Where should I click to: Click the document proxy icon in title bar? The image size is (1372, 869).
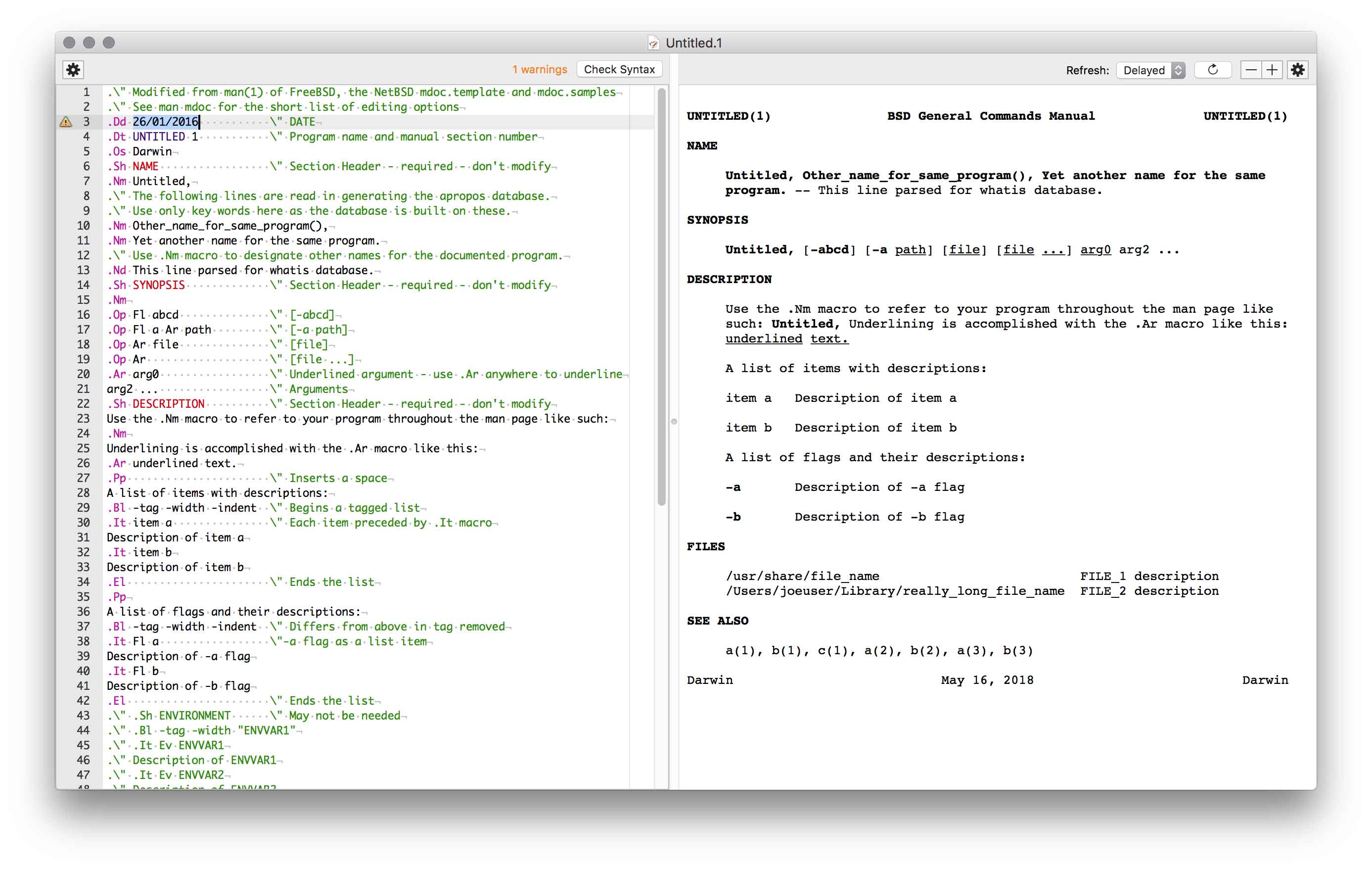(x=653, y=43)
